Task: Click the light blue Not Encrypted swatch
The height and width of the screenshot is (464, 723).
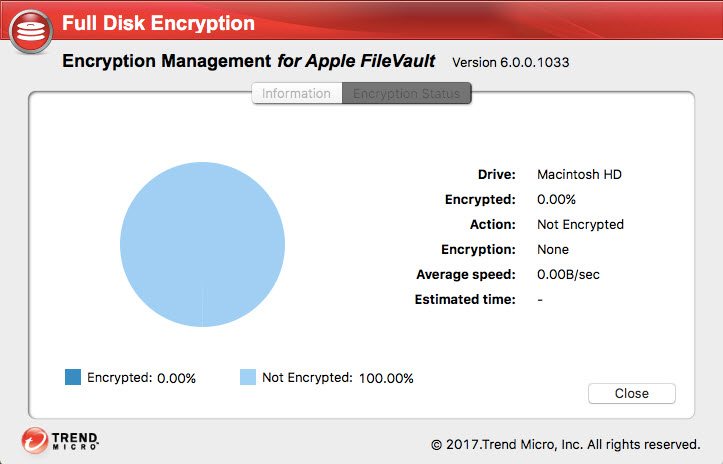Action: 247,377
